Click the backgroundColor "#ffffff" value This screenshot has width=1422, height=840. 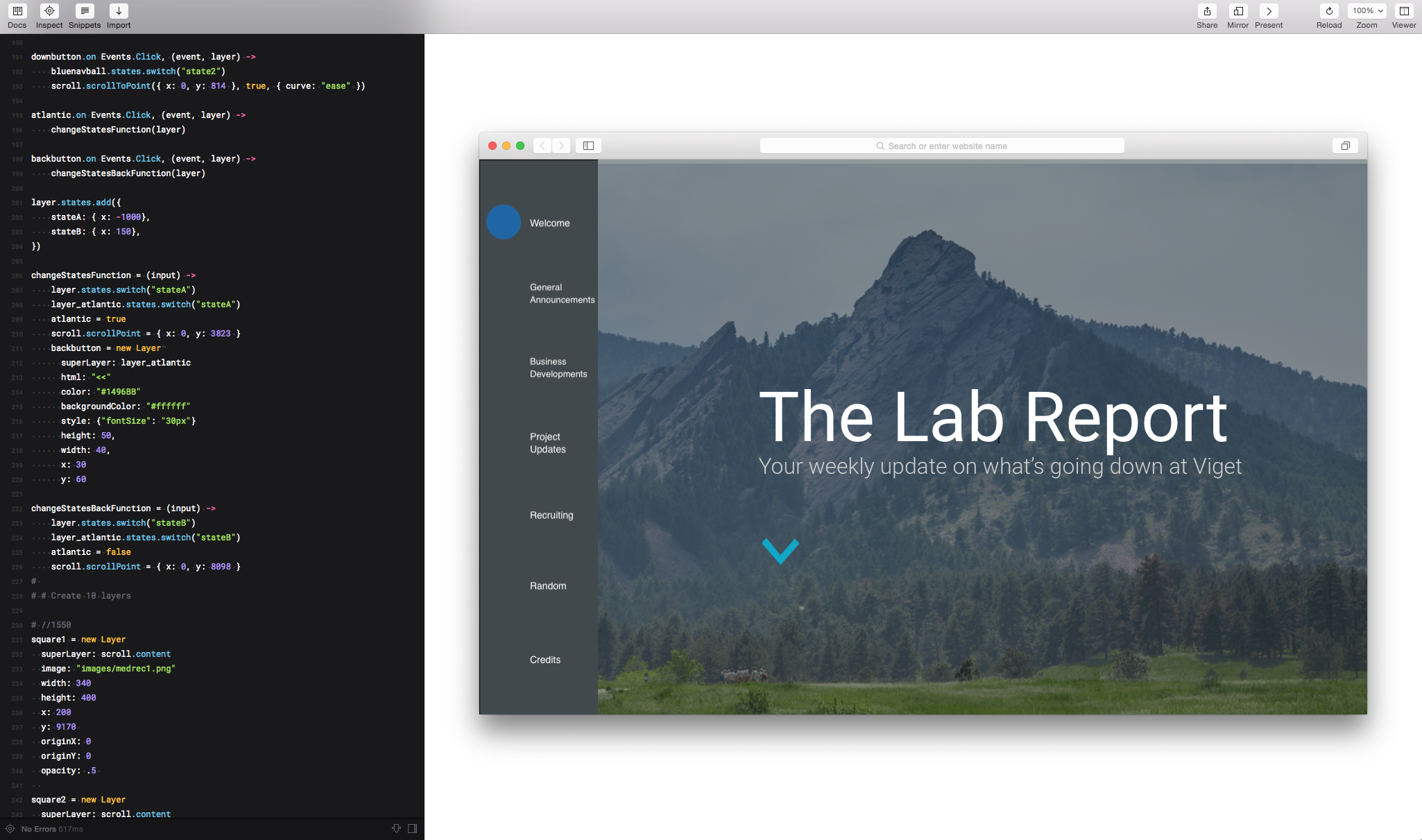coord(168,406)
